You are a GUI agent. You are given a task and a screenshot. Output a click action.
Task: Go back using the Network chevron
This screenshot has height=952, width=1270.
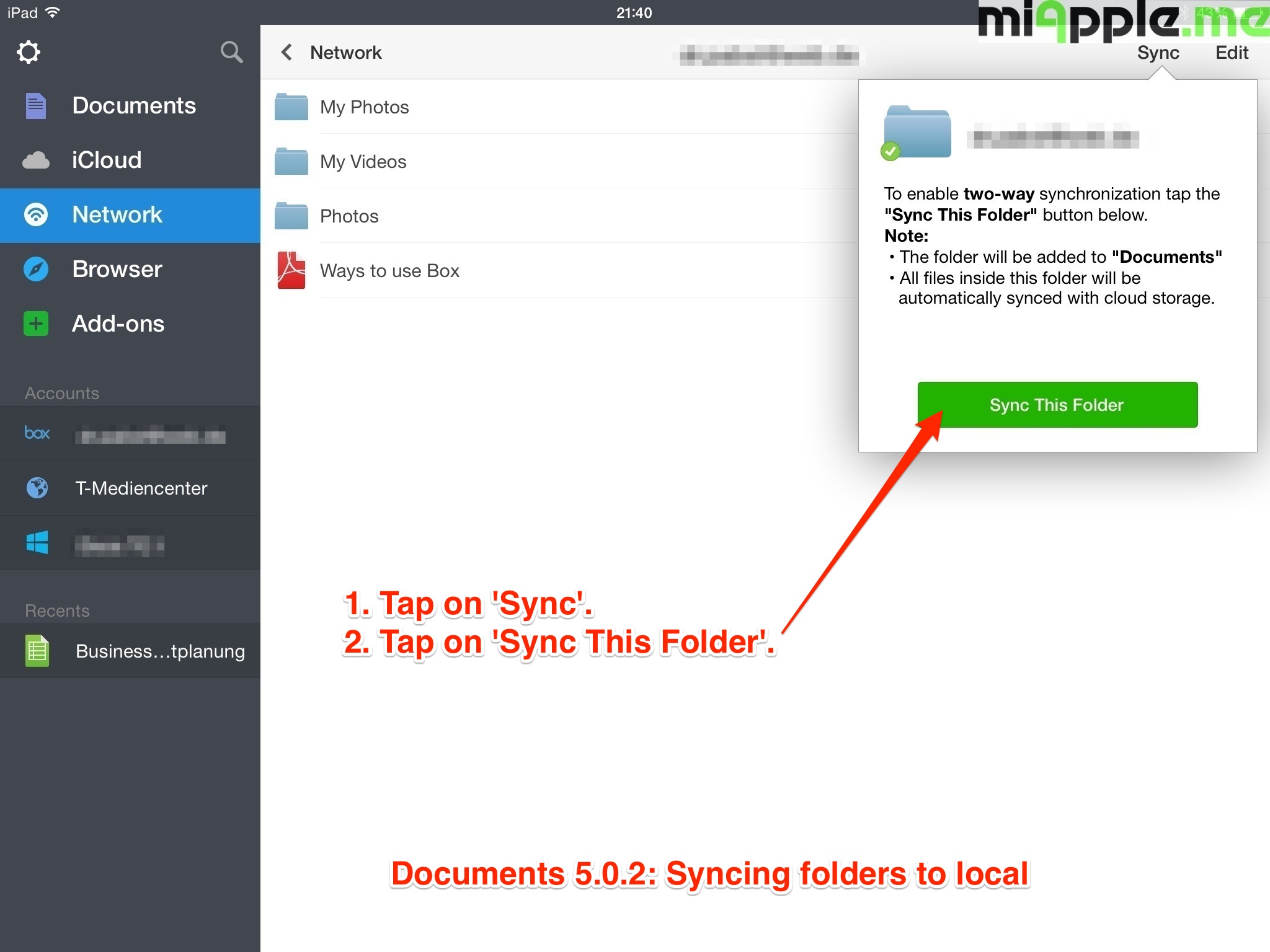point(286,53)
